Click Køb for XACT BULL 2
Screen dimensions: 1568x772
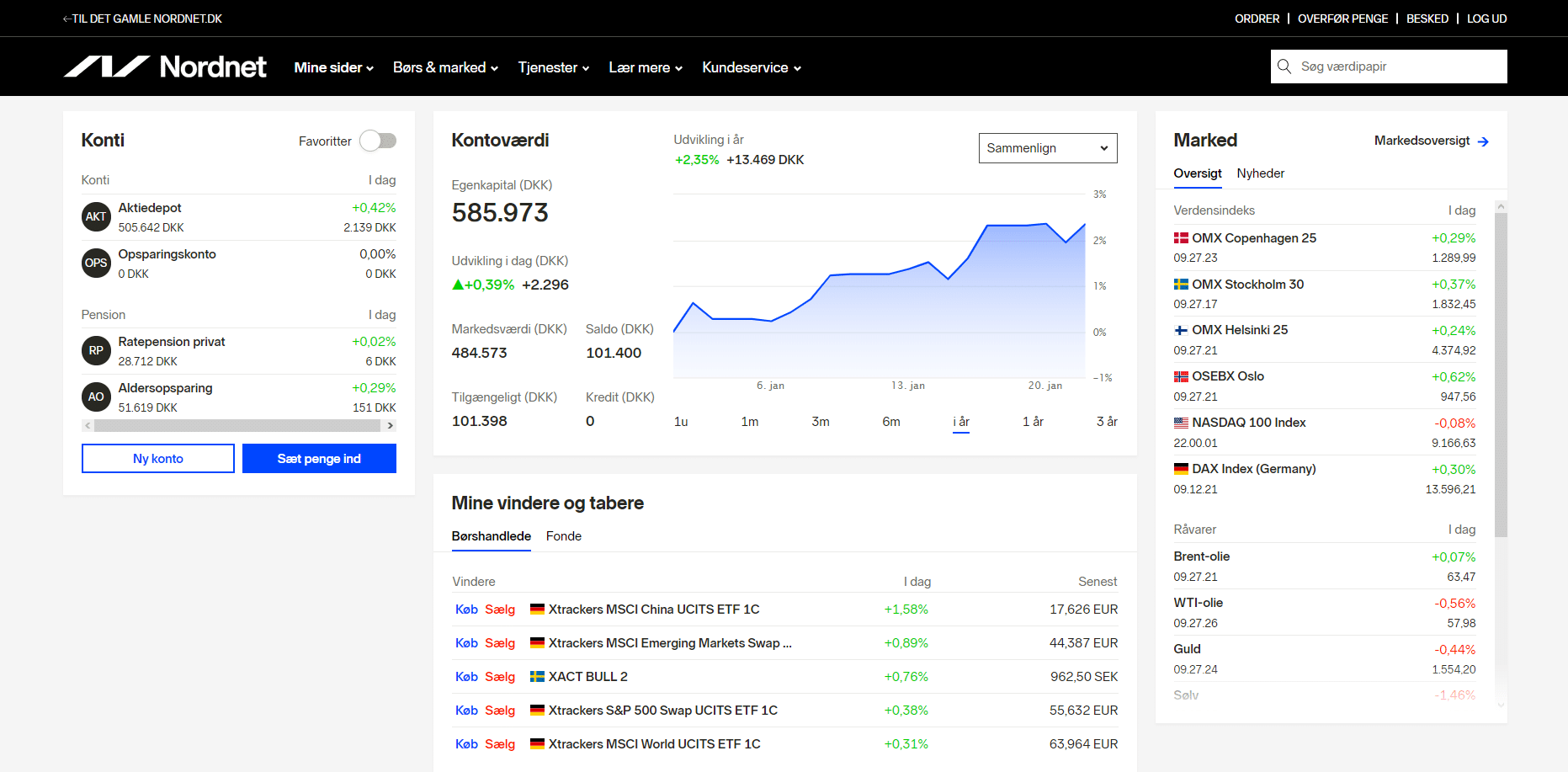click(466, 677)
